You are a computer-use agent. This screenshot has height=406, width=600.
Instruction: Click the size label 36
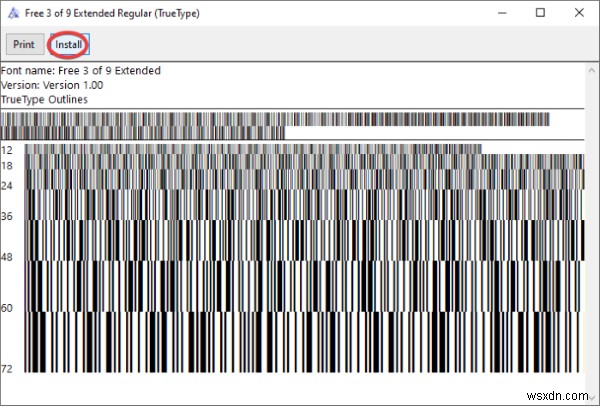coord(7,217)
